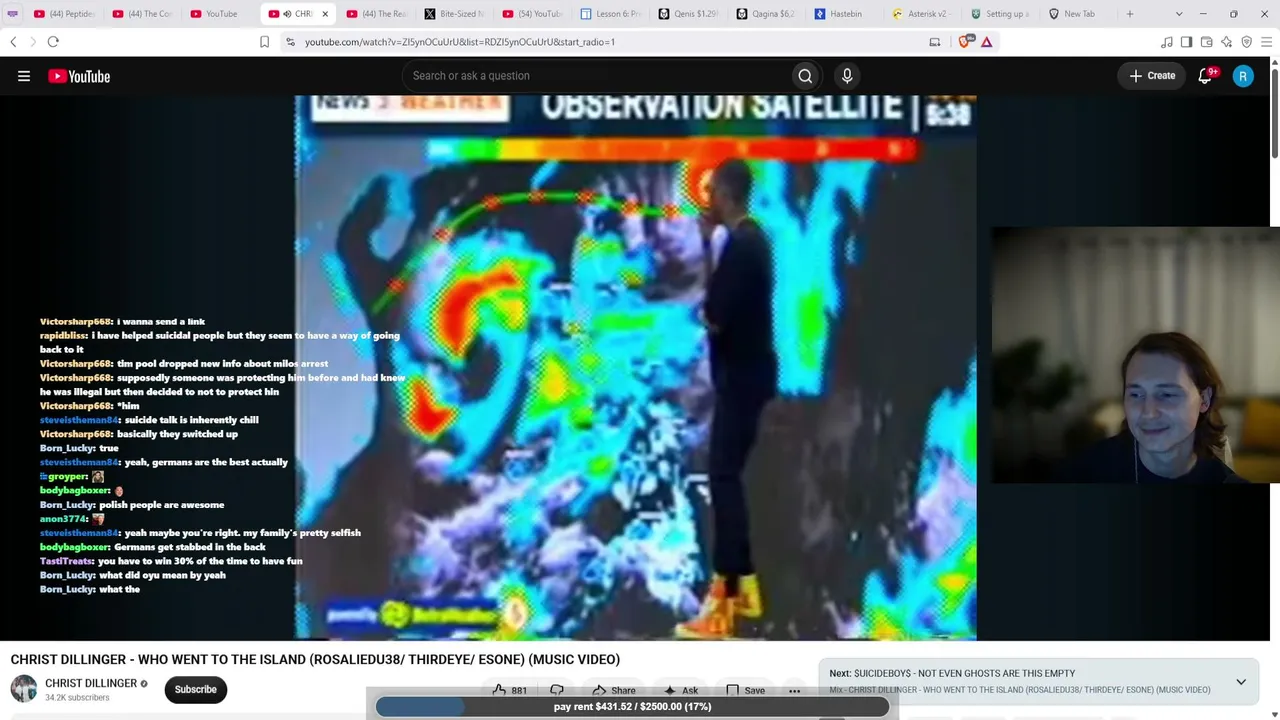Click the VPN globe toolbar icon
Viewport: 1280px width, 720px height.
[1246, 42]
